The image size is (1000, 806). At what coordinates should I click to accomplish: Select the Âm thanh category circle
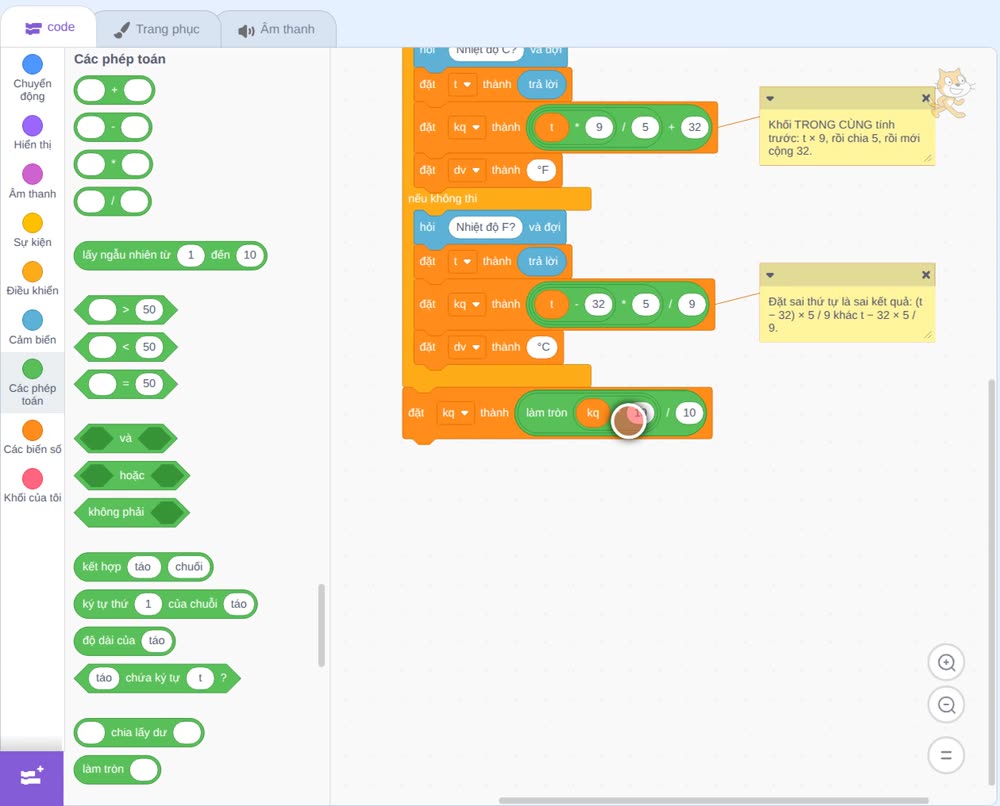[x=32, y=174]
